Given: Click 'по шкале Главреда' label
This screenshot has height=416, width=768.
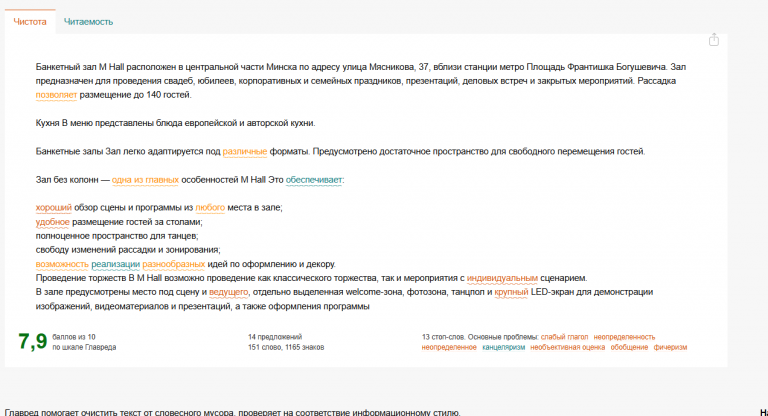Looking at the screenshot, I should click(84, 347).
